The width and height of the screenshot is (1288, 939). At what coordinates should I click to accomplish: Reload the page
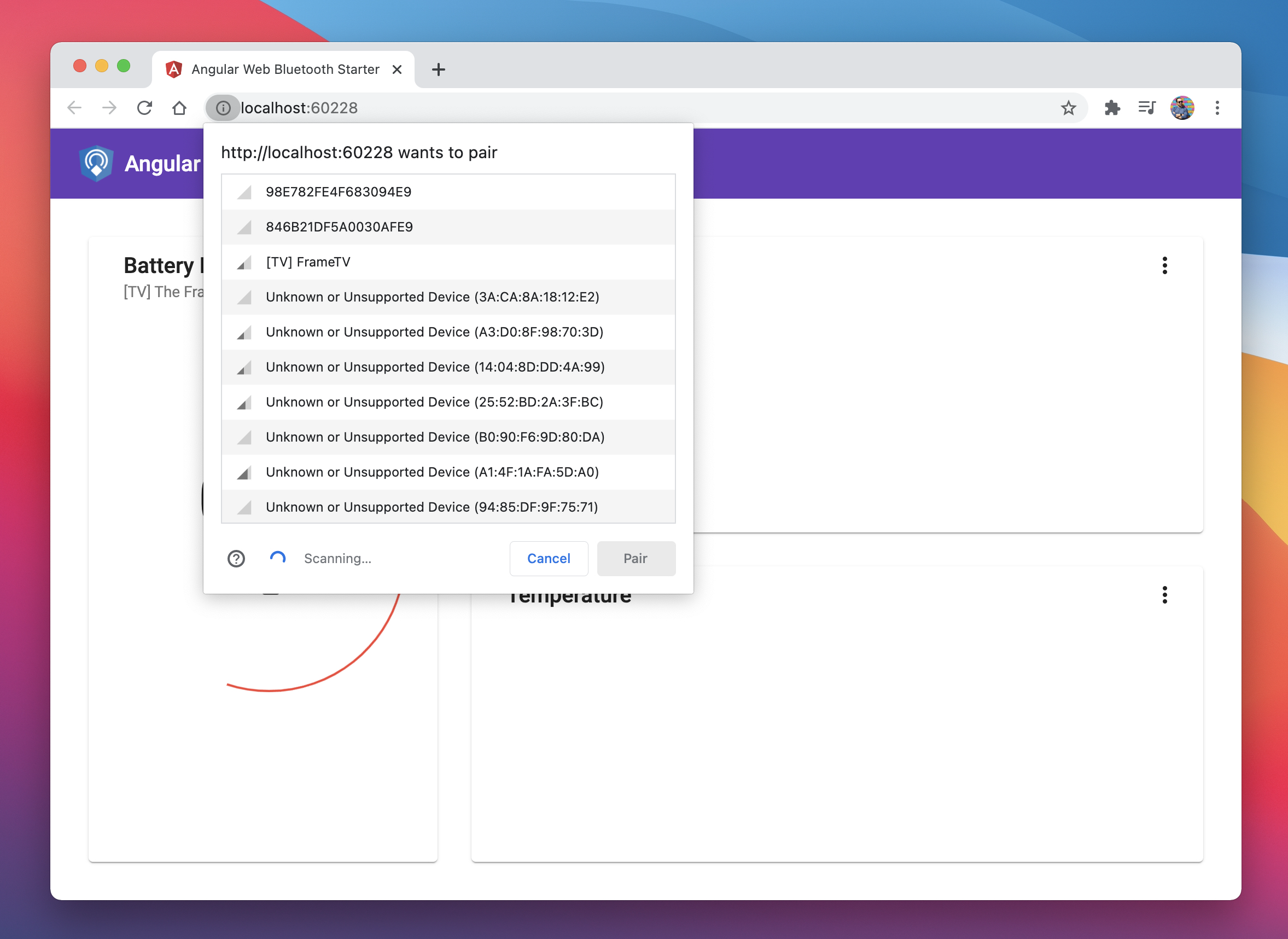pyautogui.click(x=144, y=108)
